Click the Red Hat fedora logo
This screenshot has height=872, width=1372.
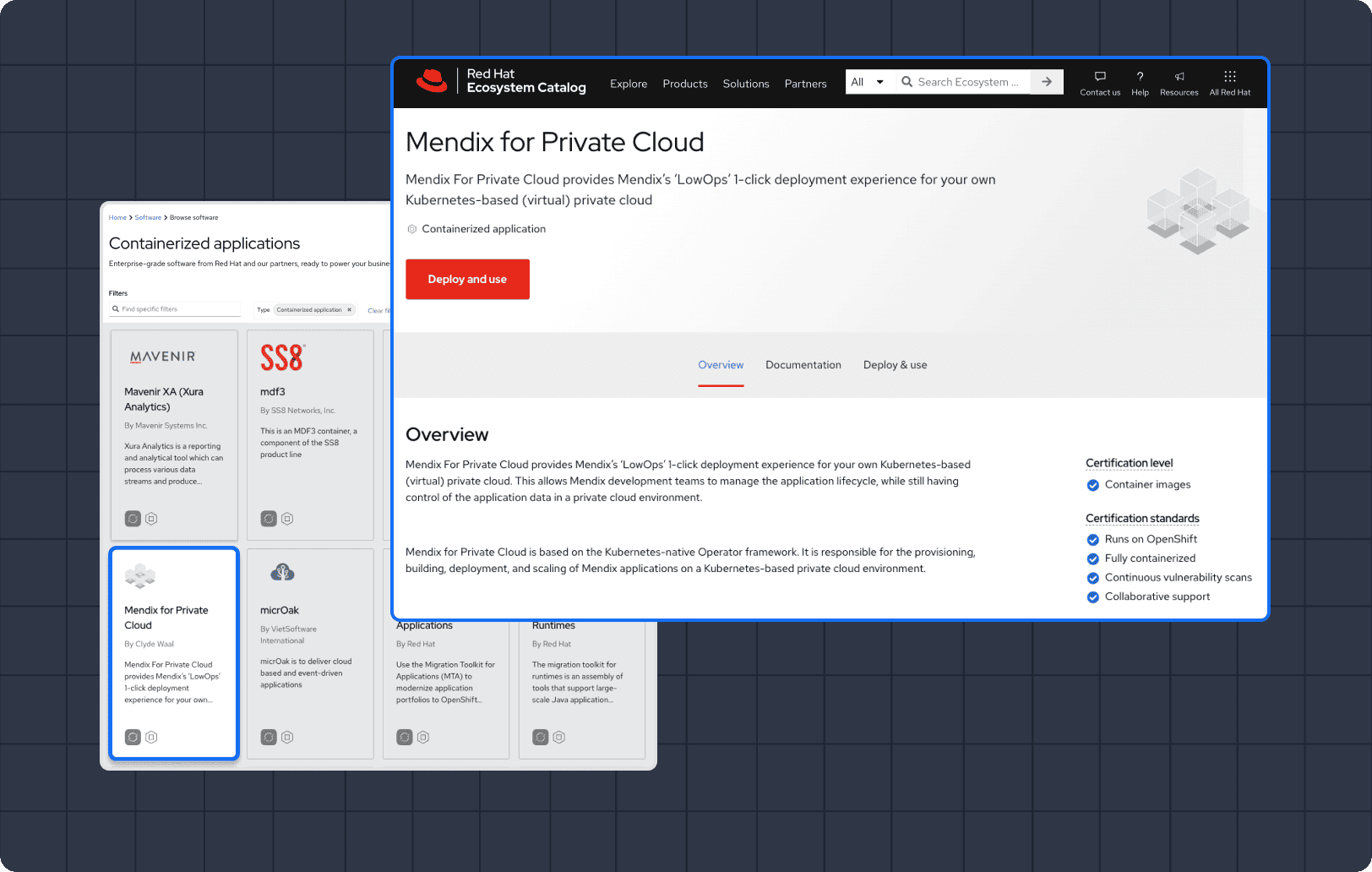pos(432,81)
